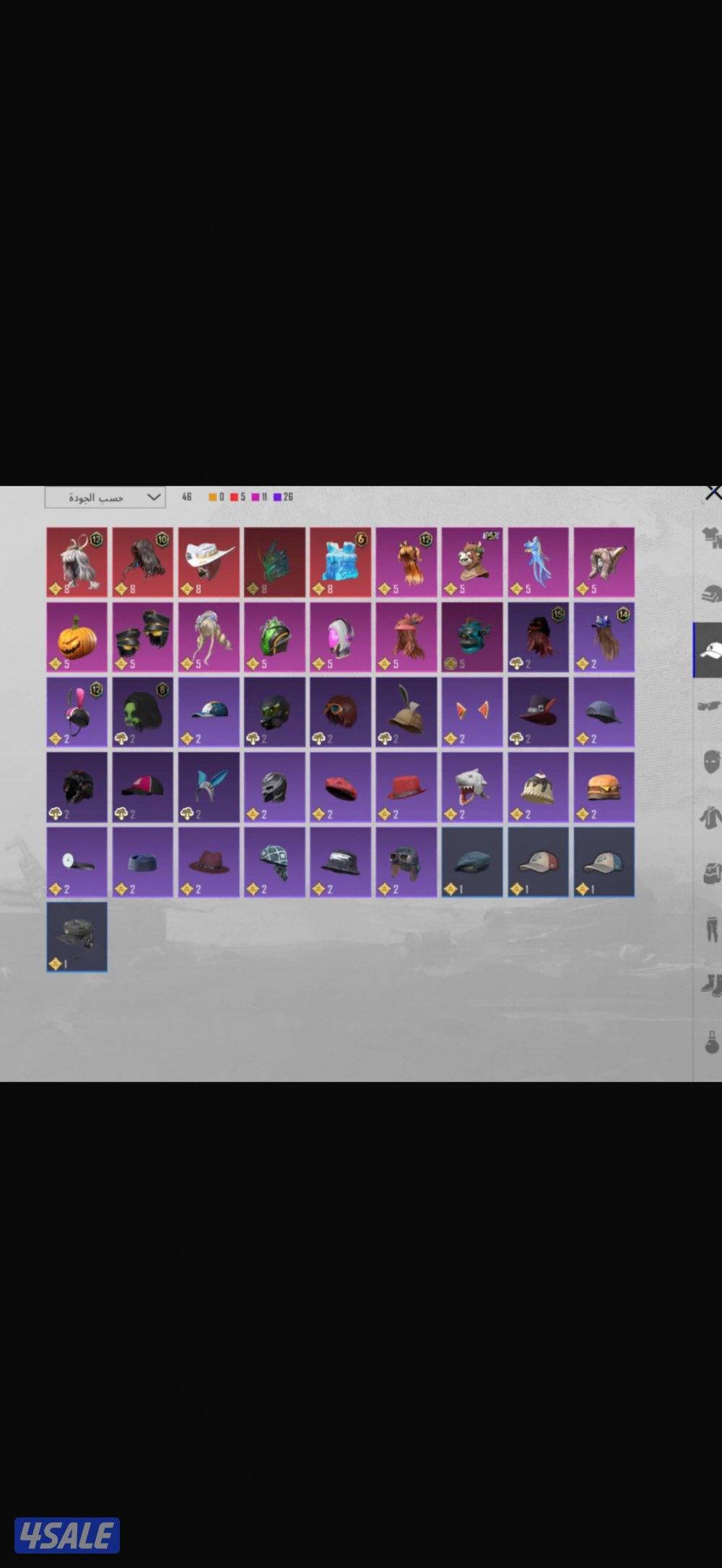Close the inventory with the X button
The height and width of the screenshot is (1568, 722).
[713, 493]
